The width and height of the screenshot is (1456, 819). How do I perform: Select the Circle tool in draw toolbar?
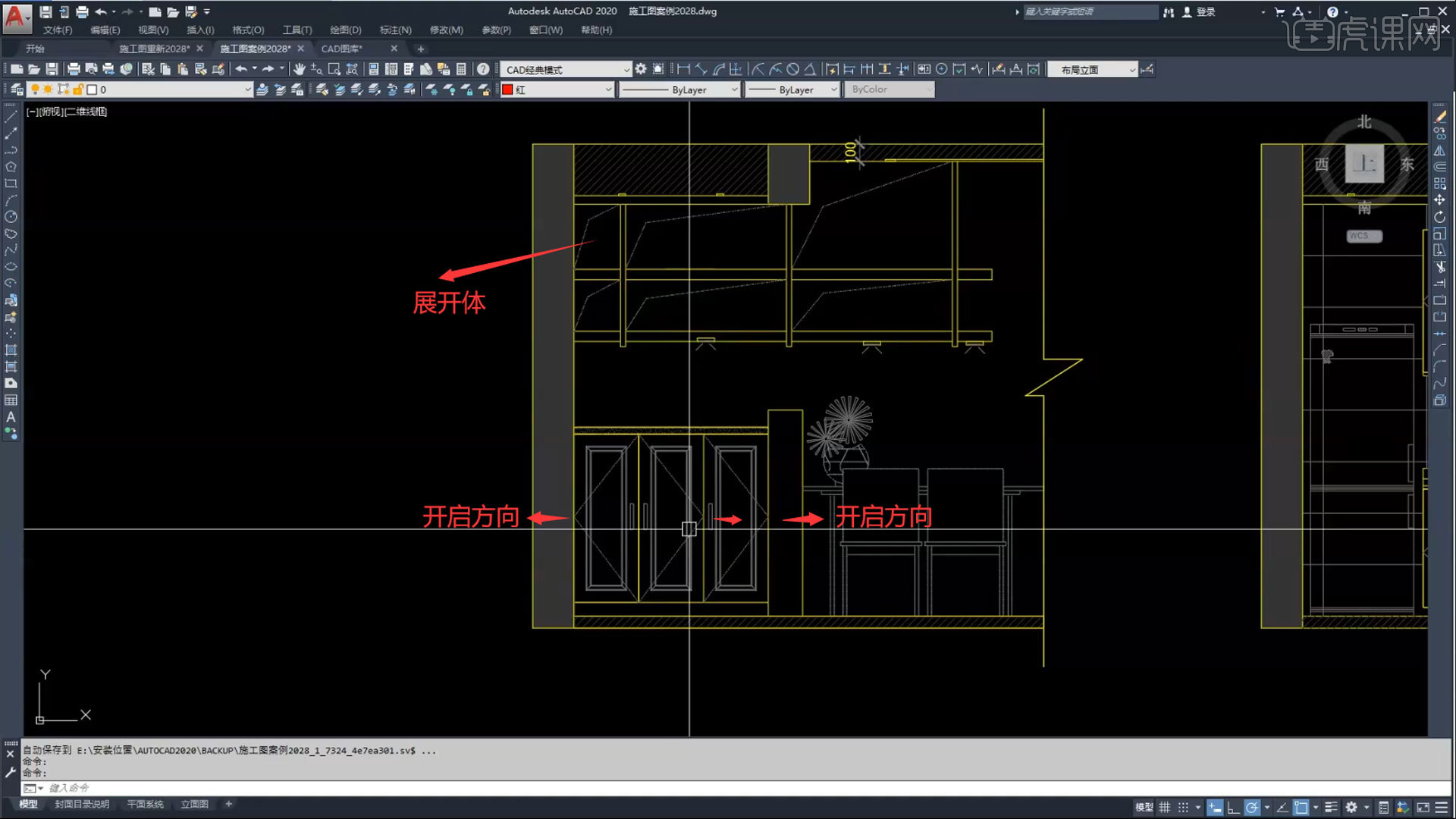(11, 217)
